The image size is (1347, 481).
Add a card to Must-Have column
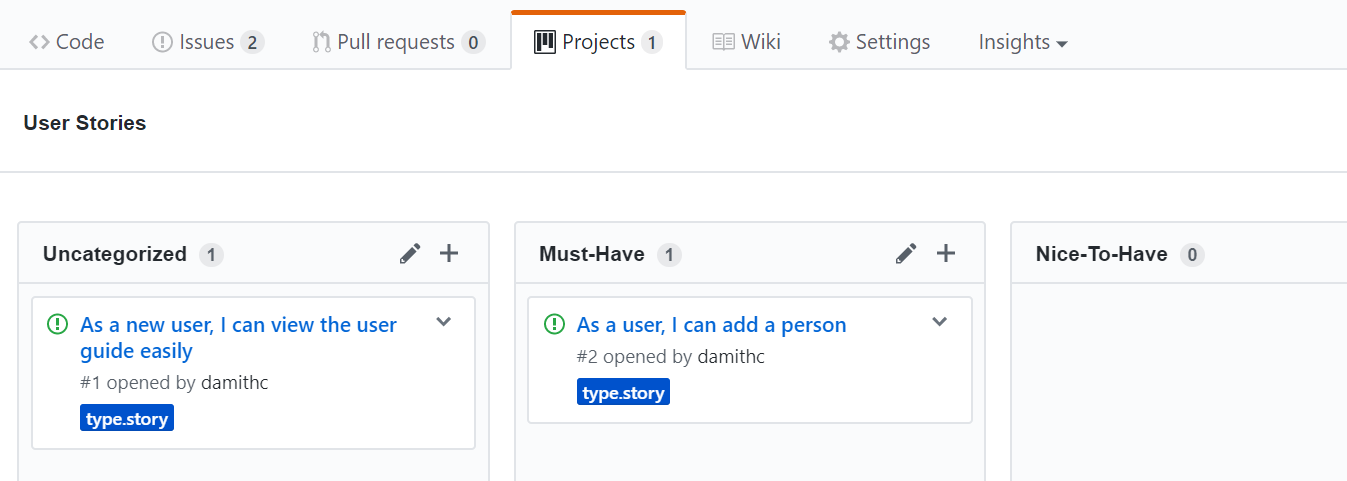click(x=946, y=254)
